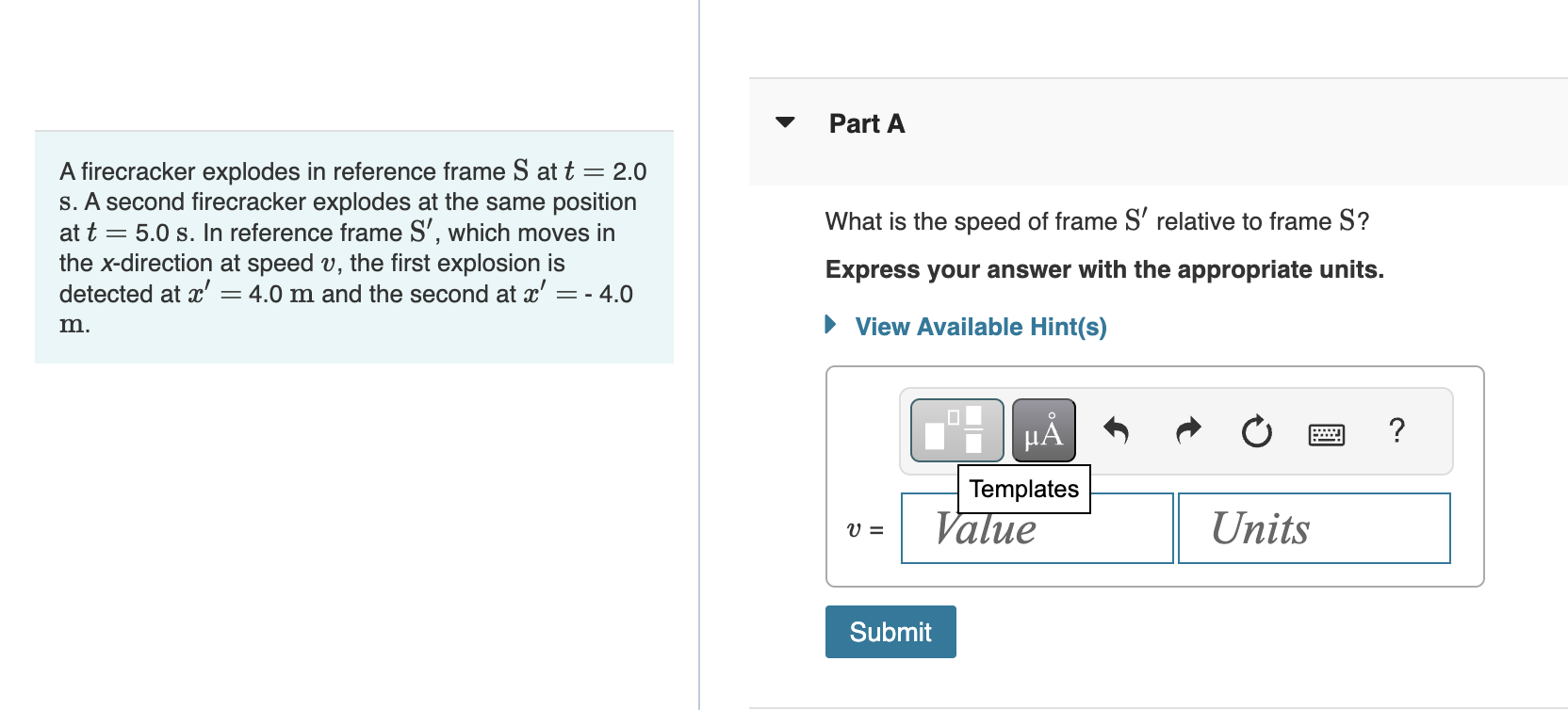Click inside the Units input field

1313,528
